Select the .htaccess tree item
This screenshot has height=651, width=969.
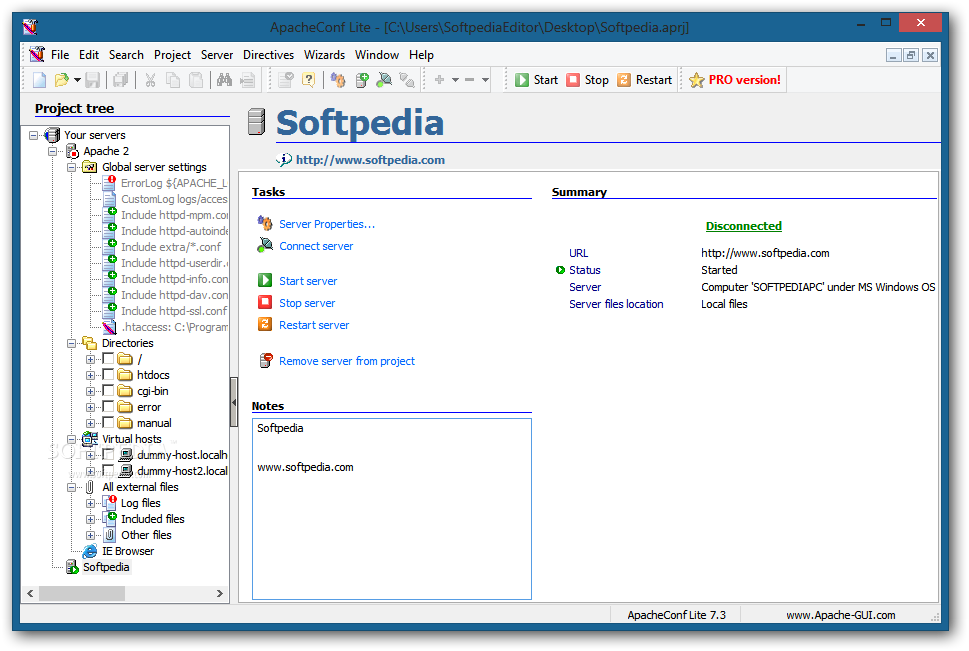point(174,327)
